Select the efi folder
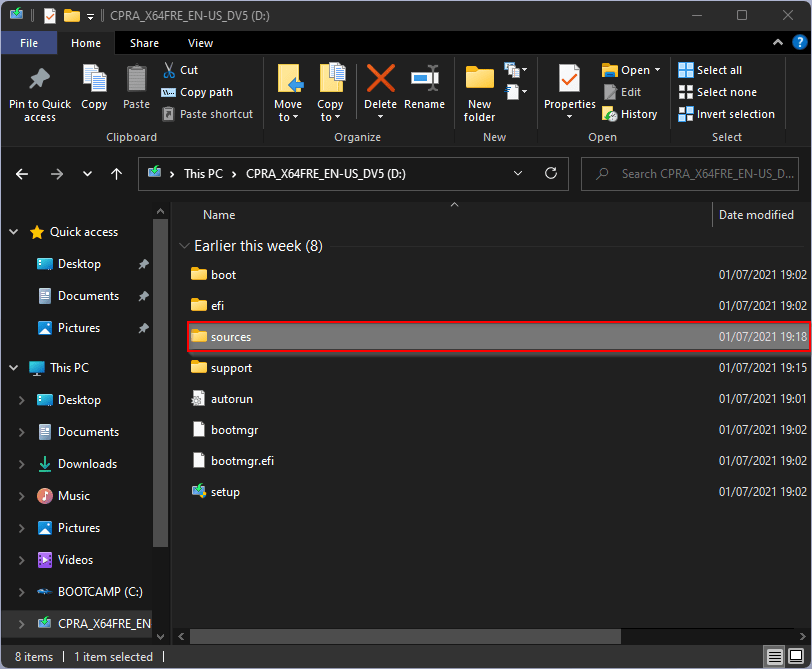 (x=499, y=306)
